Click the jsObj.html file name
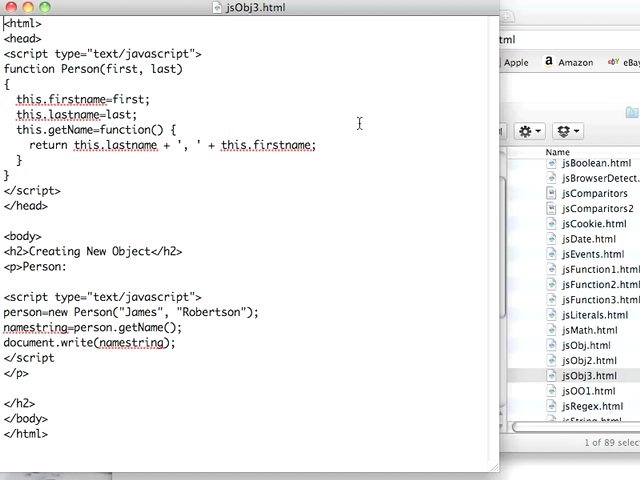This screenshot has height=480, width=640. coord(586,345)
